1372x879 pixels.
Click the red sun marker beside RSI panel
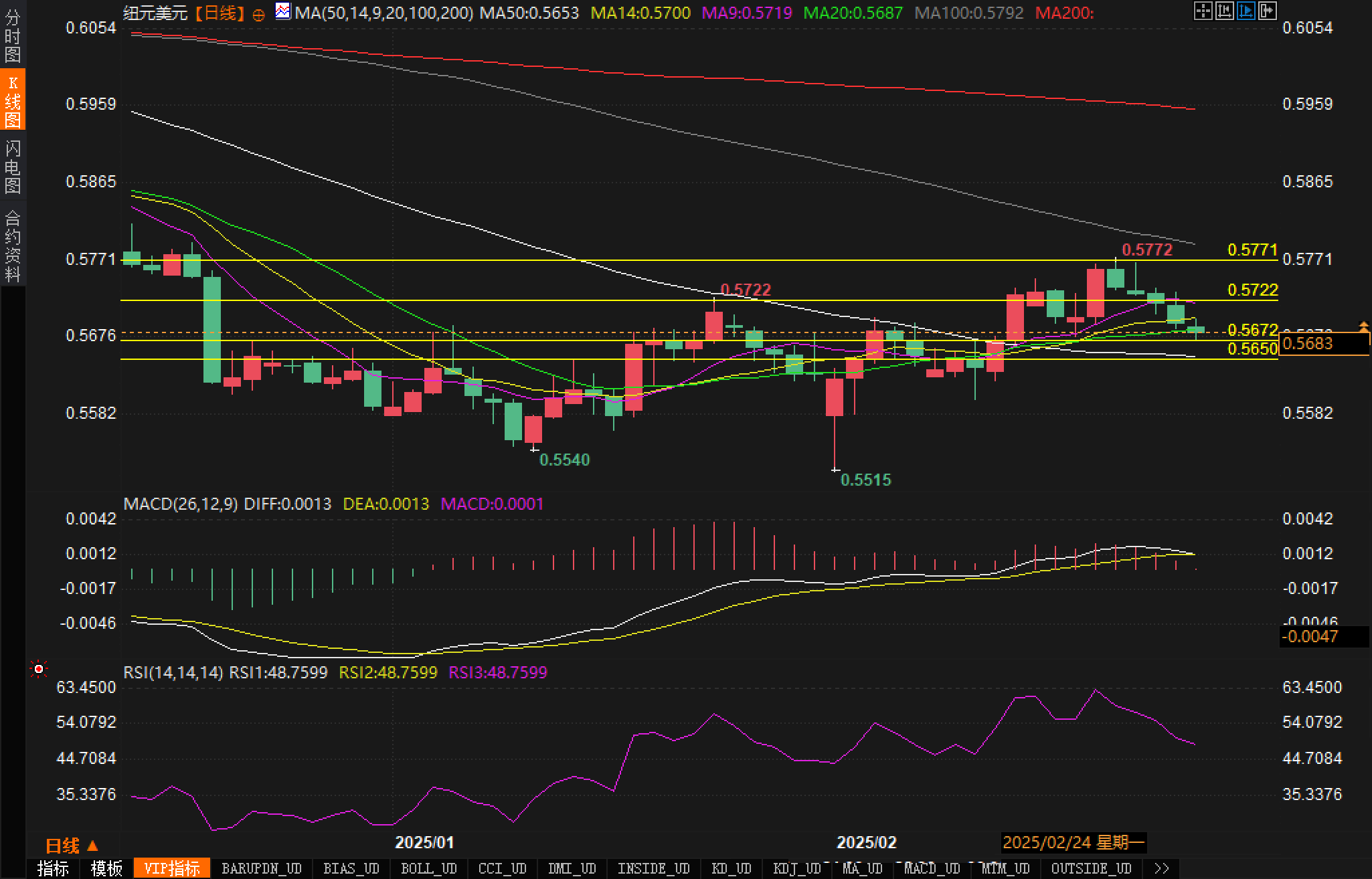coord(39,669)
